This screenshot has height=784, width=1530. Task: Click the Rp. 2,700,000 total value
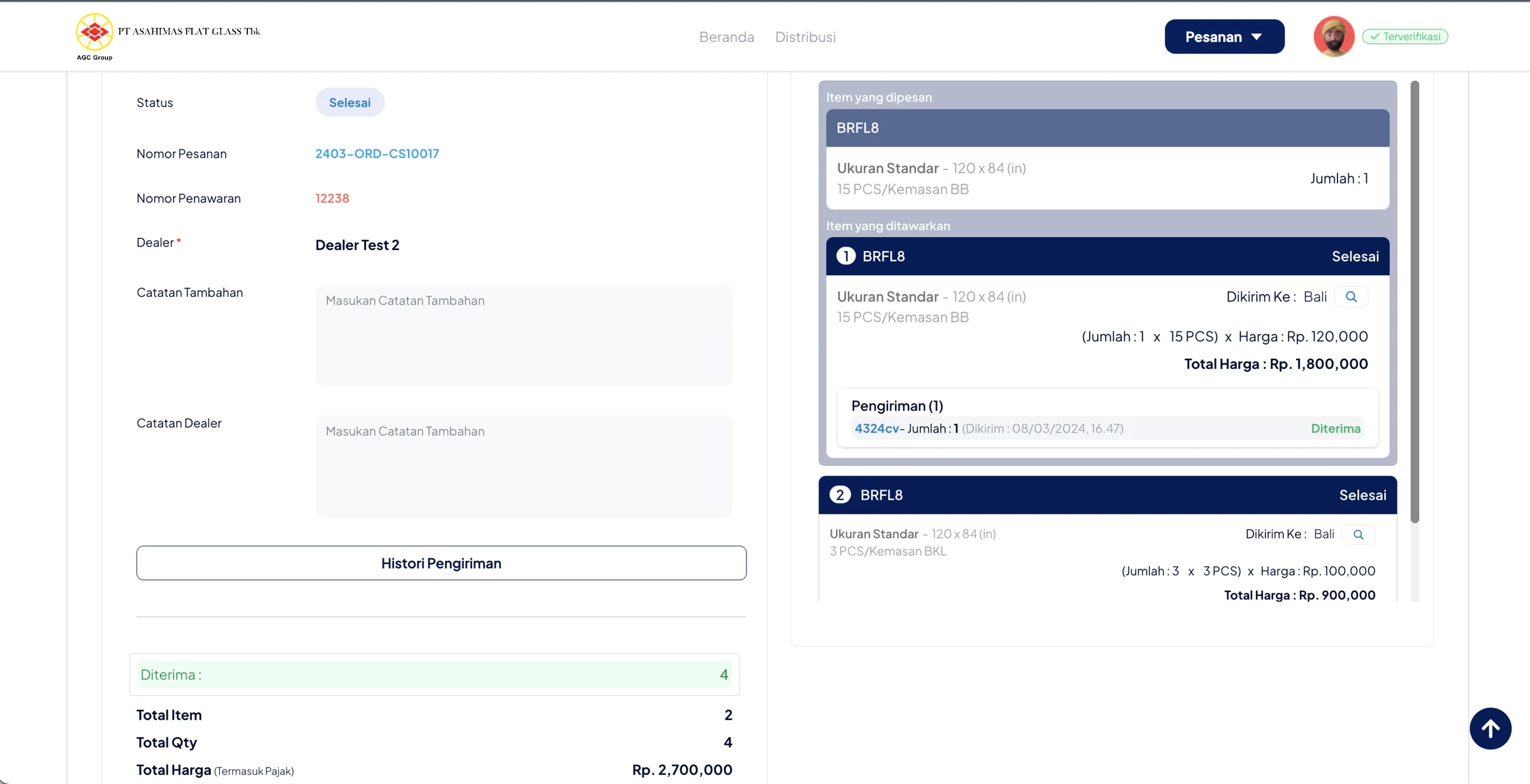682,770
